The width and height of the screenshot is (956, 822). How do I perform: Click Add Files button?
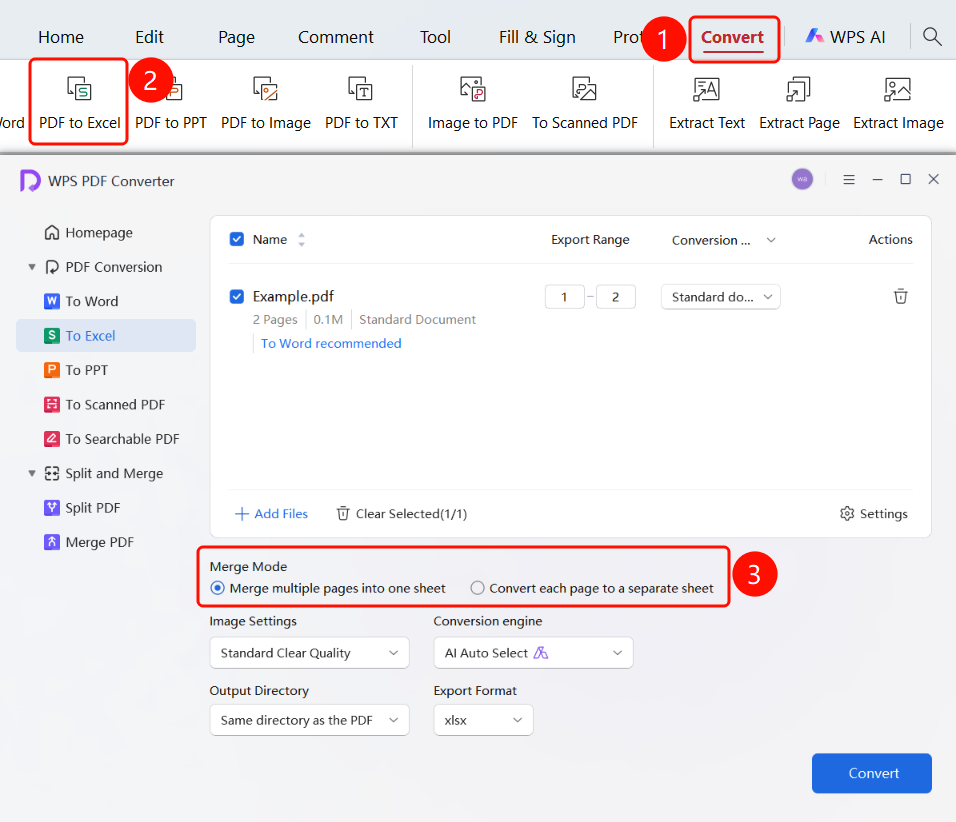[271, 513]
